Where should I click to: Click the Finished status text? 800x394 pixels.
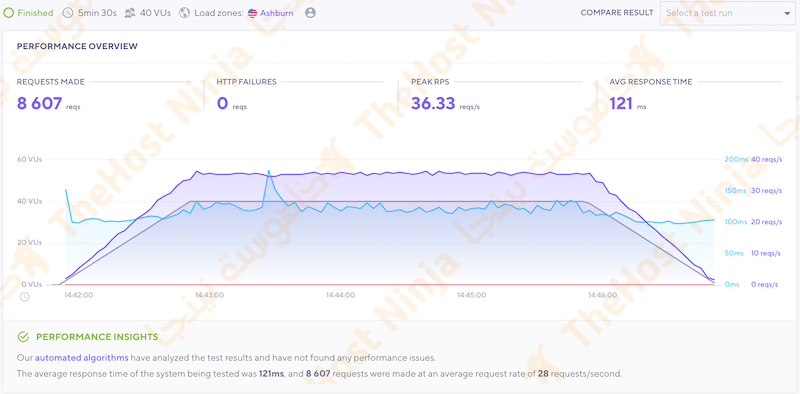[35, 13]
